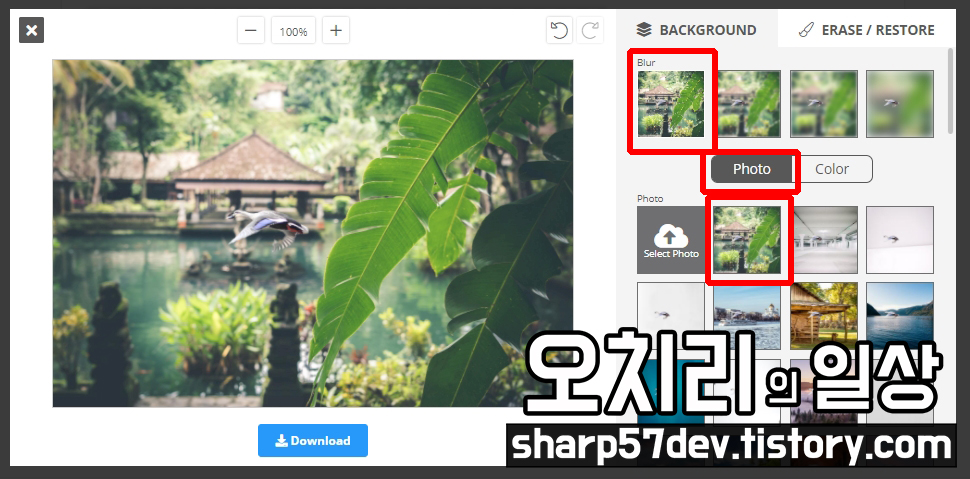Undo the last edit
970x479 pixels.
559,30
